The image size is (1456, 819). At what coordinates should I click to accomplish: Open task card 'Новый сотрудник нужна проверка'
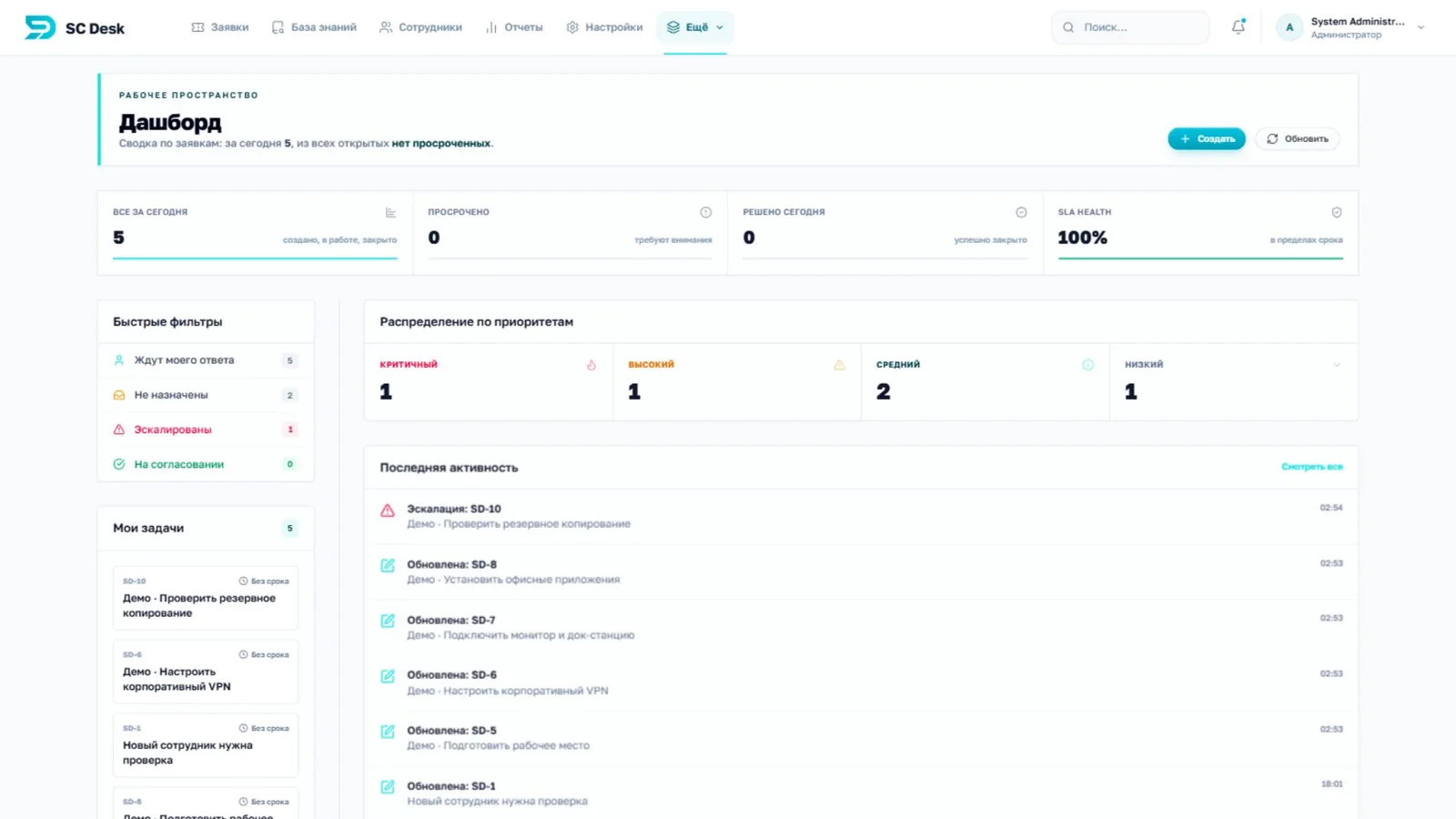(x=206, y=745)
